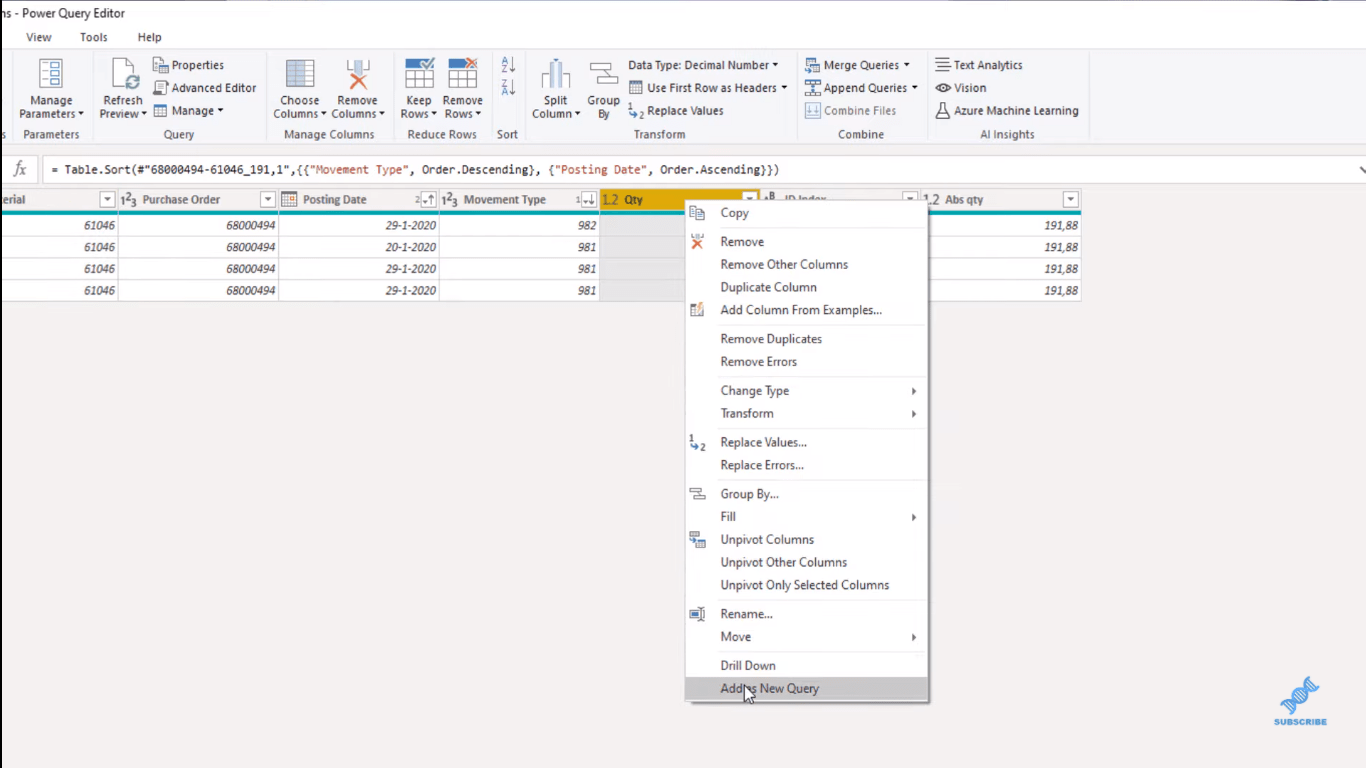Viewport: 1366px width, 768px height.
Task: Select Remove Errors menu entry
Action: pyautogui.click(x=807, y=363)
